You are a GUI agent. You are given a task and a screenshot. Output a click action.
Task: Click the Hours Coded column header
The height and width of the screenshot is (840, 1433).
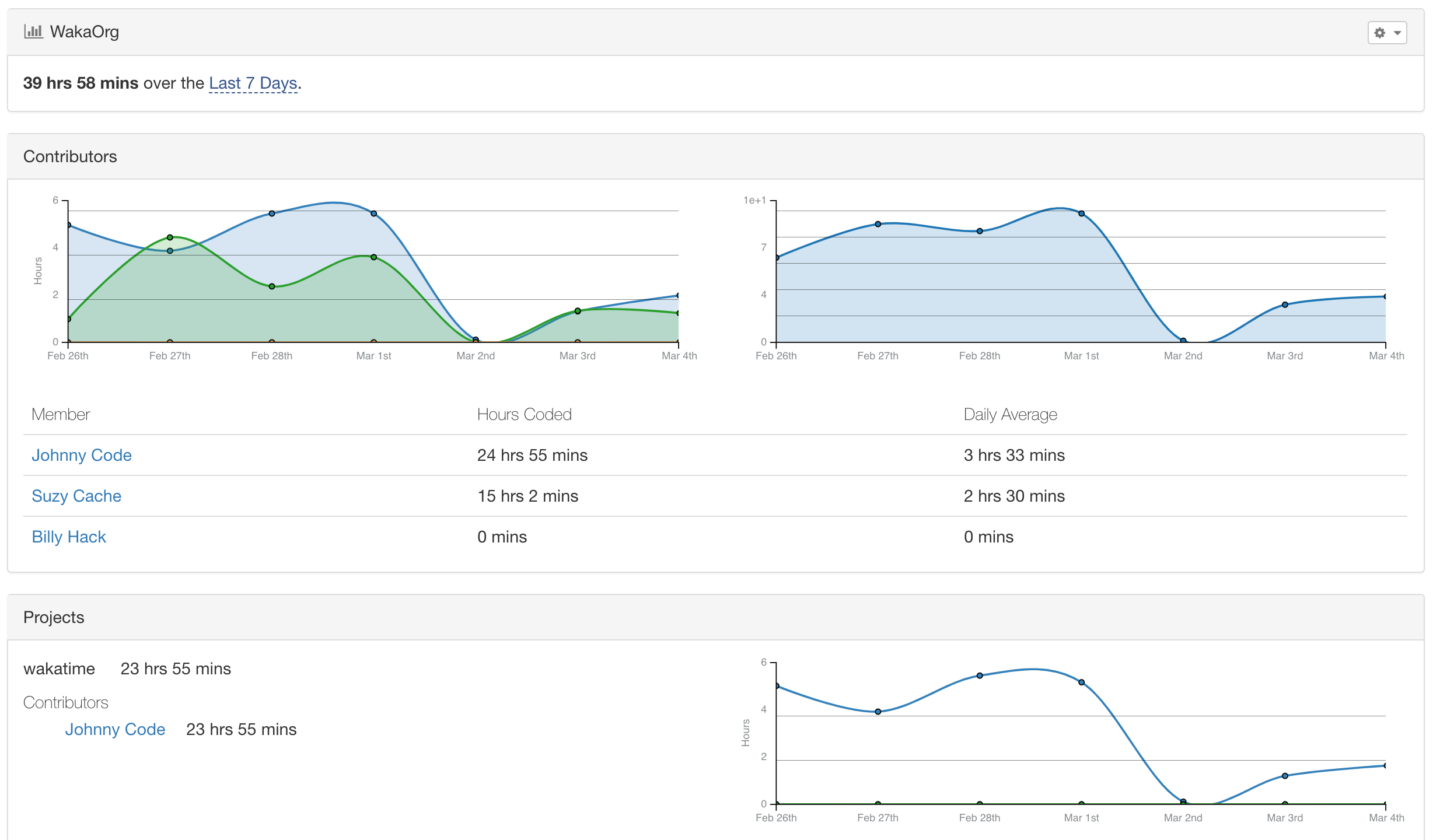click(x=524, y=414)
